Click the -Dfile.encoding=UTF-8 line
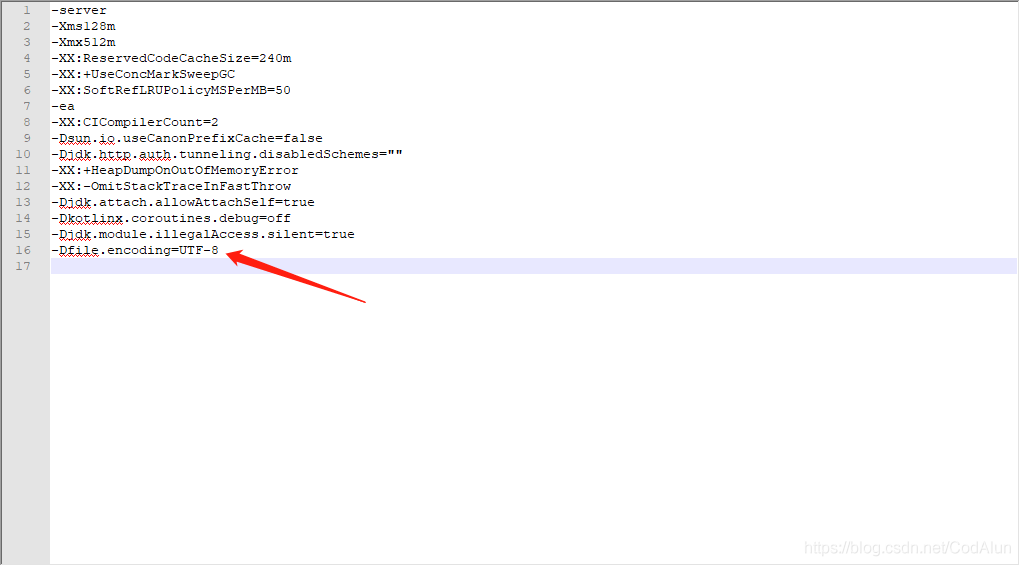 135,250
